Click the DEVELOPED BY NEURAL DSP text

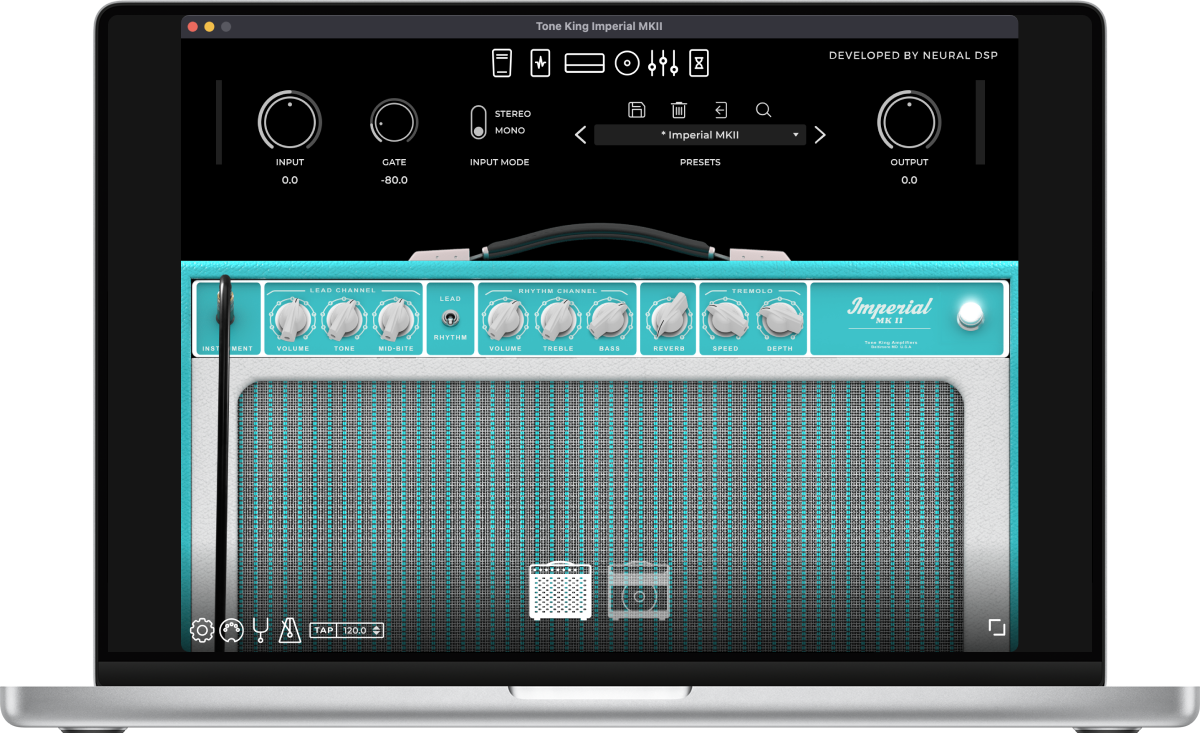[913, 56]
